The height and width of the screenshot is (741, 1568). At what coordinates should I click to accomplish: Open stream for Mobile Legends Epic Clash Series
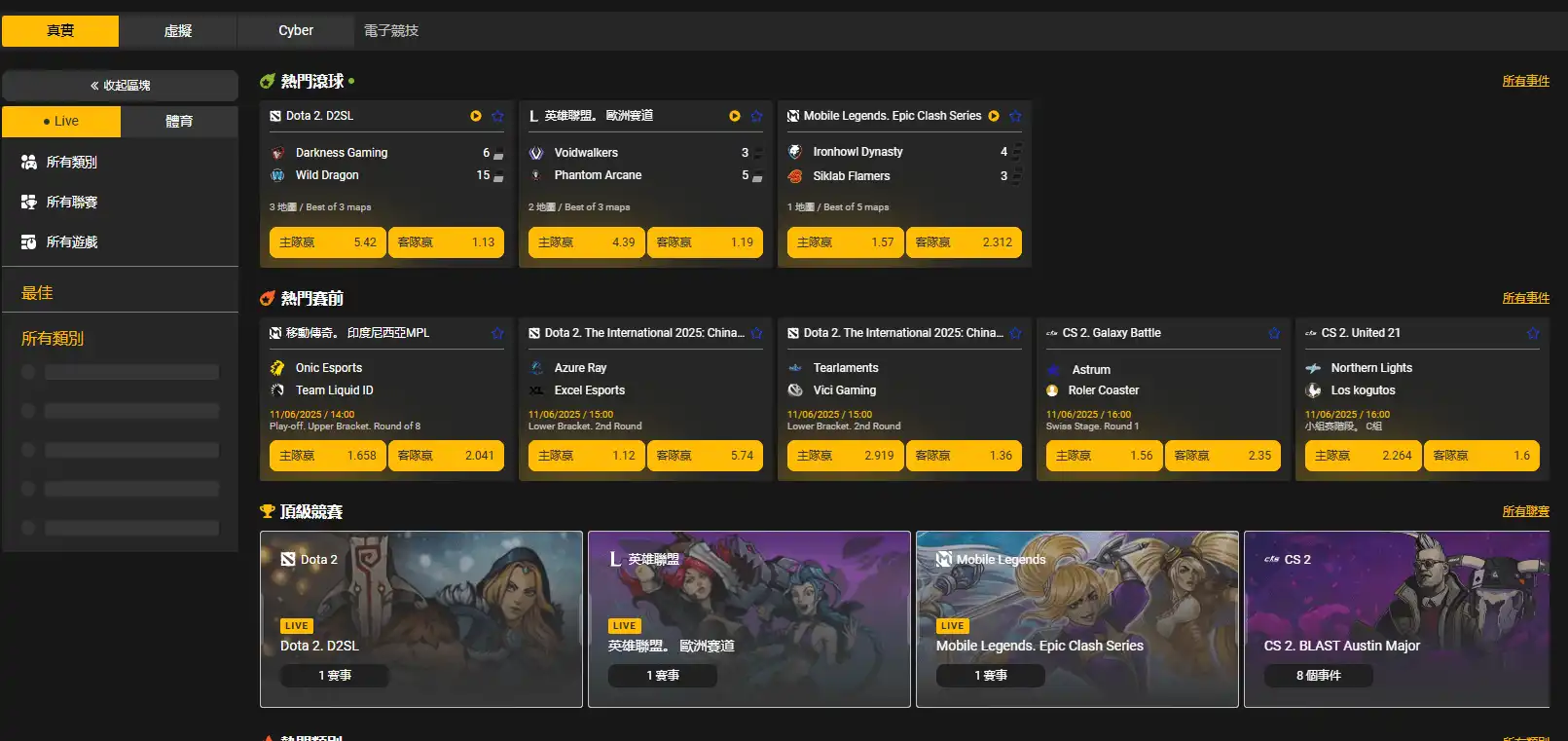(x=994, y=116)
